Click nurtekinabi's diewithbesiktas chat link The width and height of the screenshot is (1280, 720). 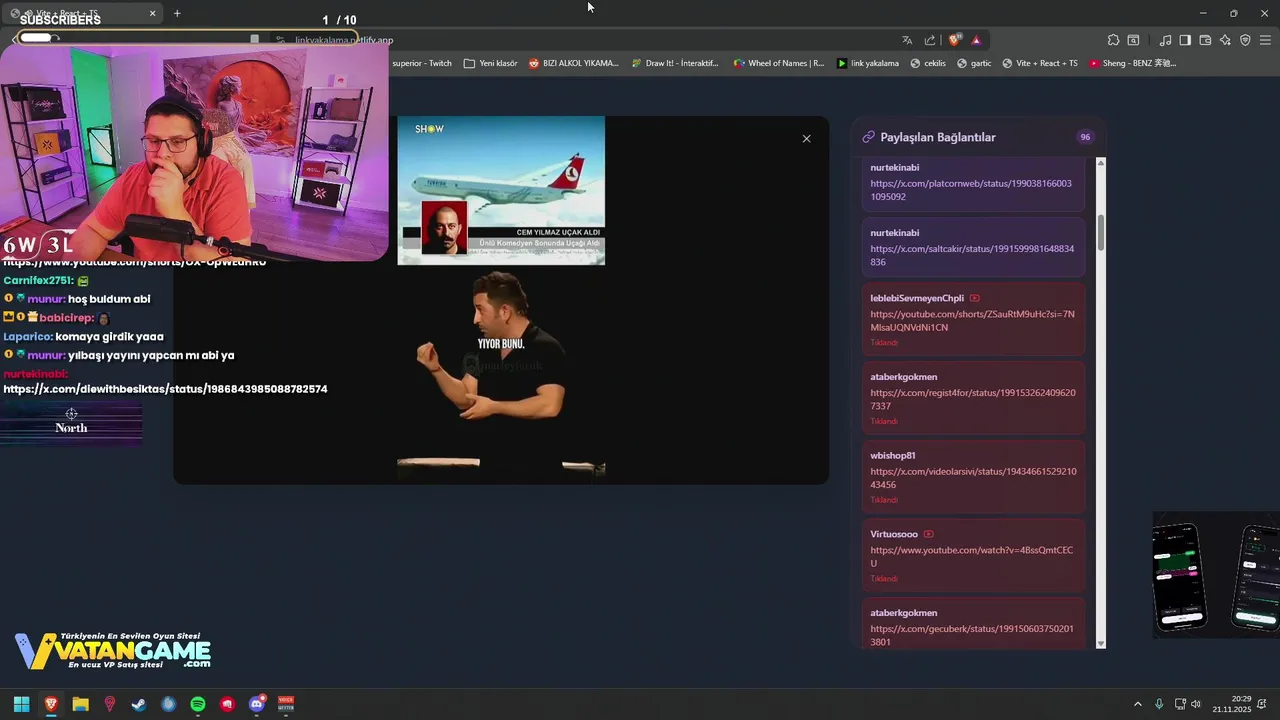(x=165, y=389)
